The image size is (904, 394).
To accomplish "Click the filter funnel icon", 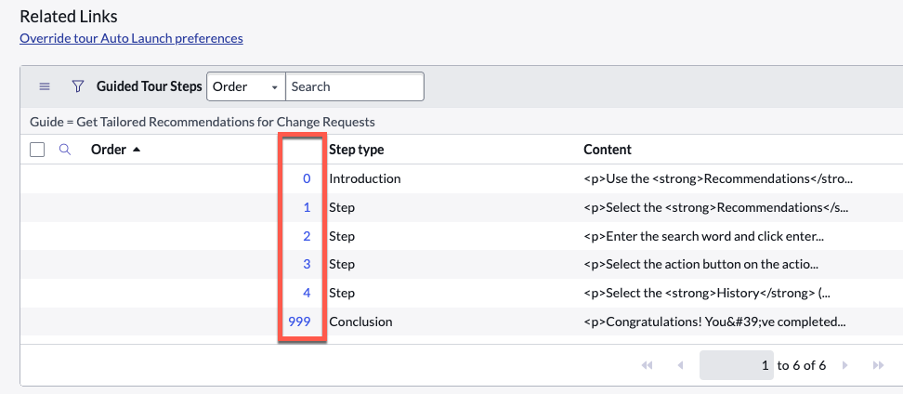I will [77, 87].
